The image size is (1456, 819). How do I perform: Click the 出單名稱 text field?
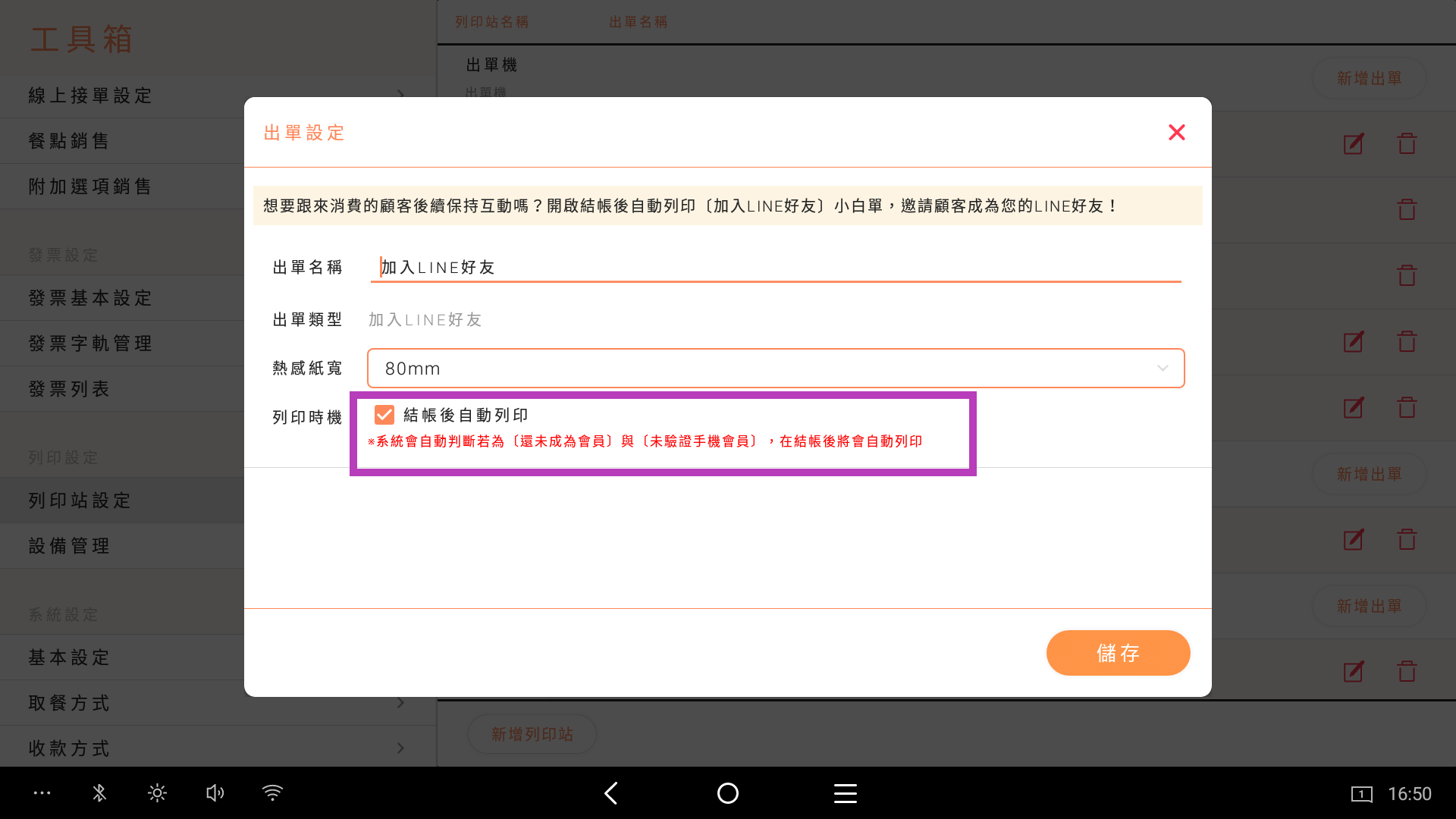pos(775,268)
